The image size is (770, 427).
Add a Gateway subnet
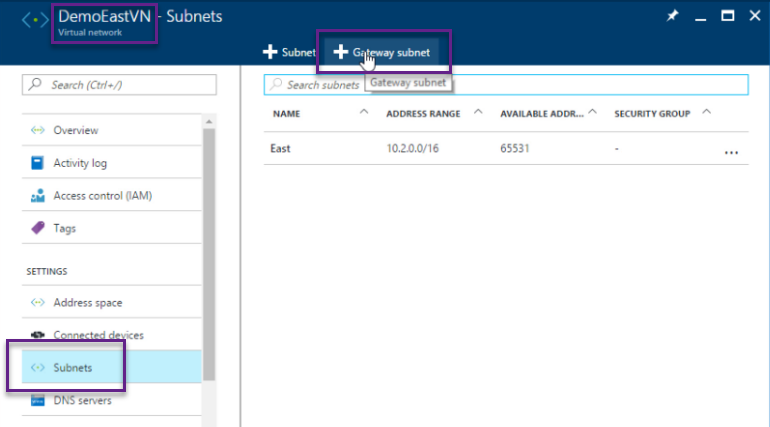[x=382, y=52]
